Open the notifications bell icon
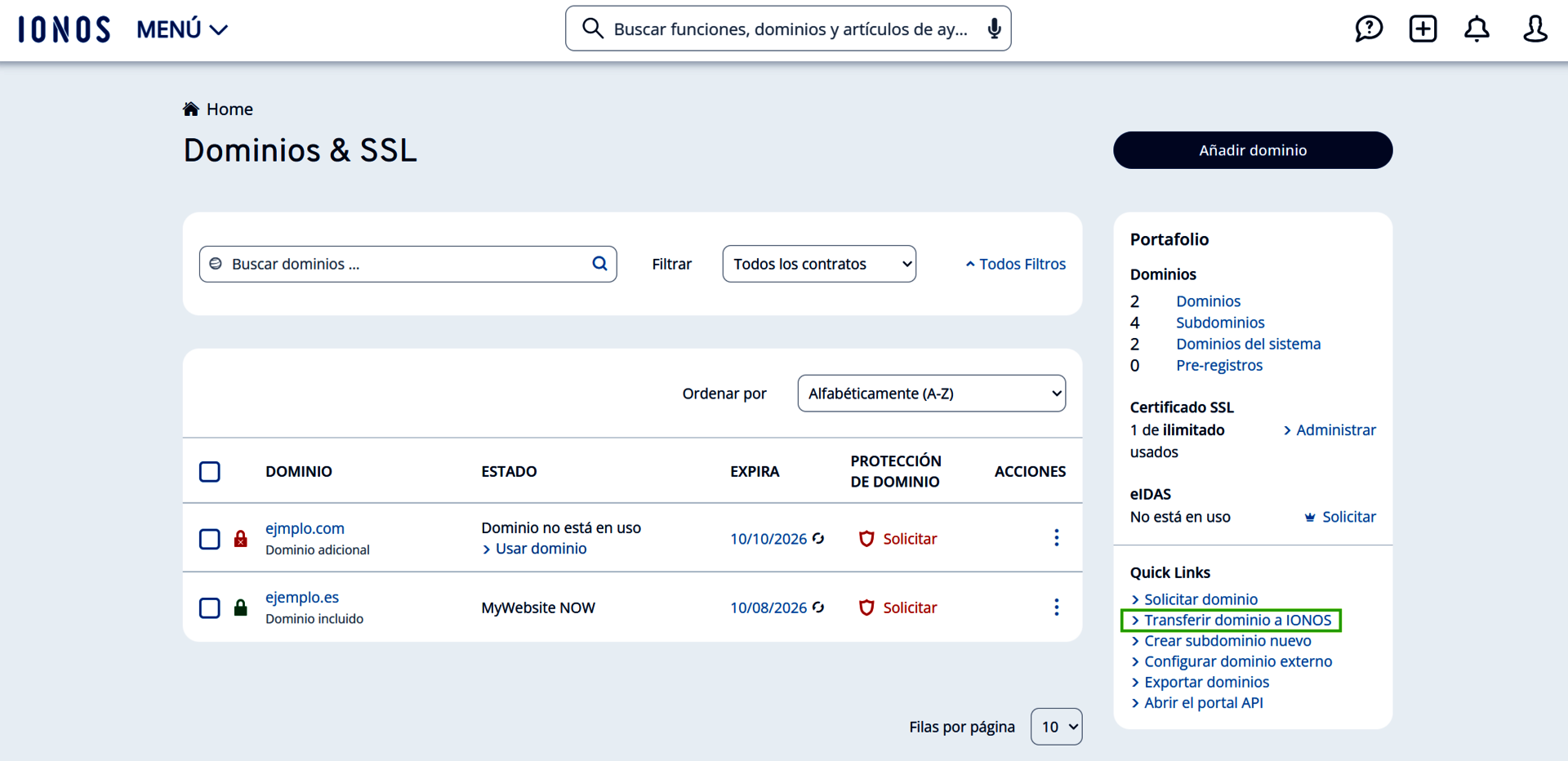Image resolution: width=1568 pixels, height=761 pixels. coord(1477,29)
